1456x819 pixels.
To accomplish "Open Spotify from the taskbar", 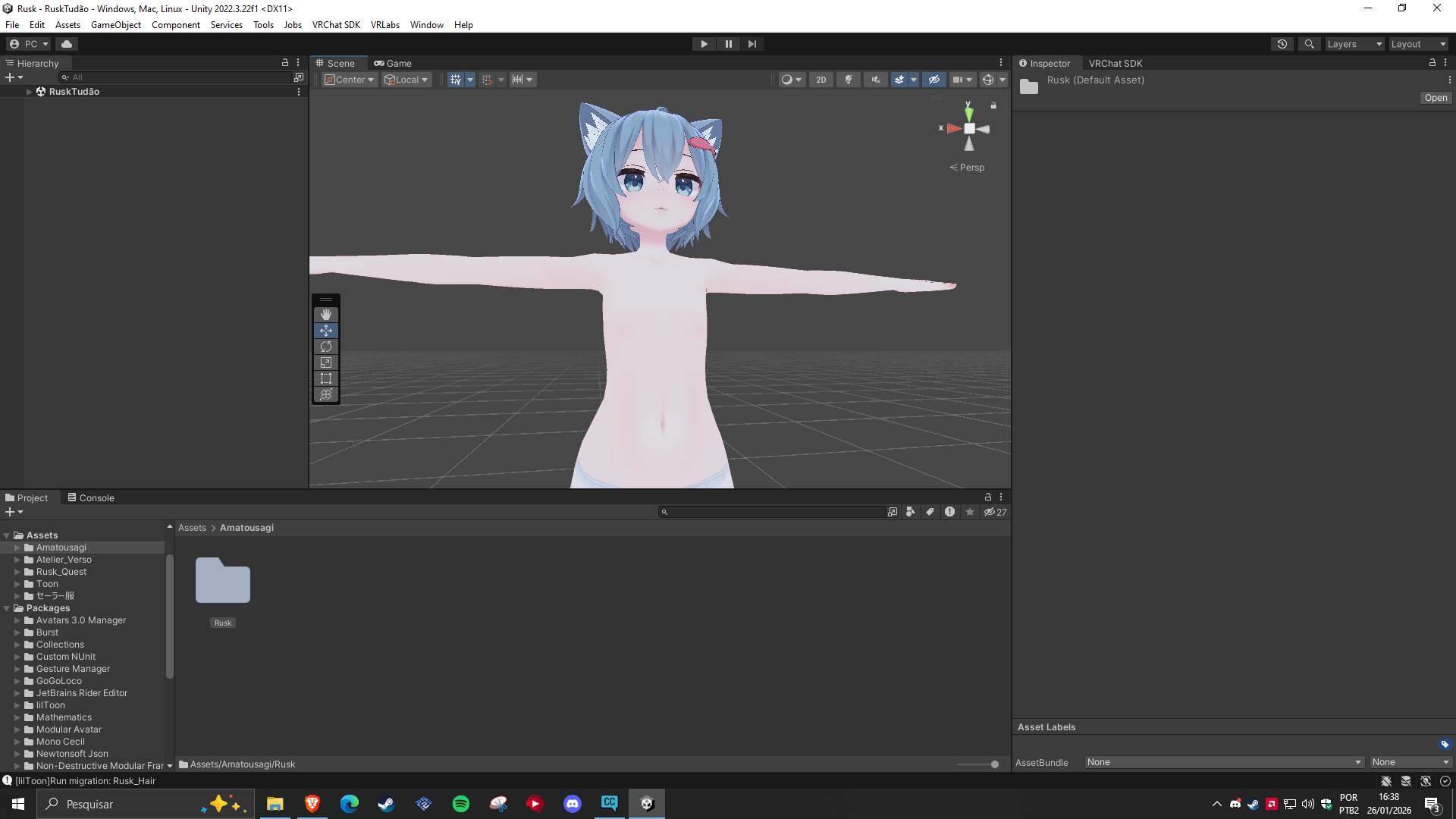I will 461,804.
